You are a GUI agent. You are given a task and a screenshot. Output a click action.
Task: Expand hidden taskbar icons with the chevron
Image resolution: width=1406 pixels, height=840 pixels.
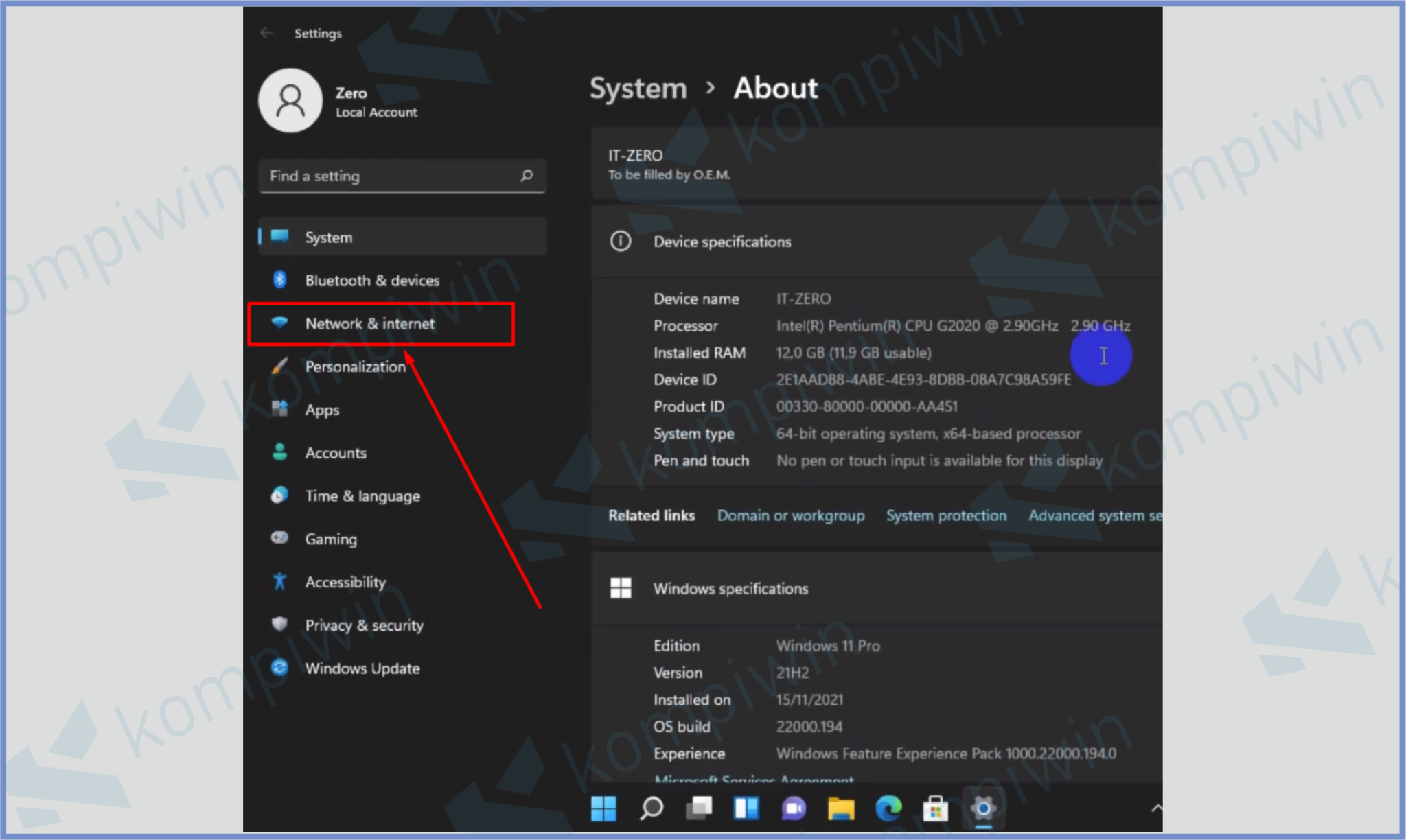coord(1155,807)
